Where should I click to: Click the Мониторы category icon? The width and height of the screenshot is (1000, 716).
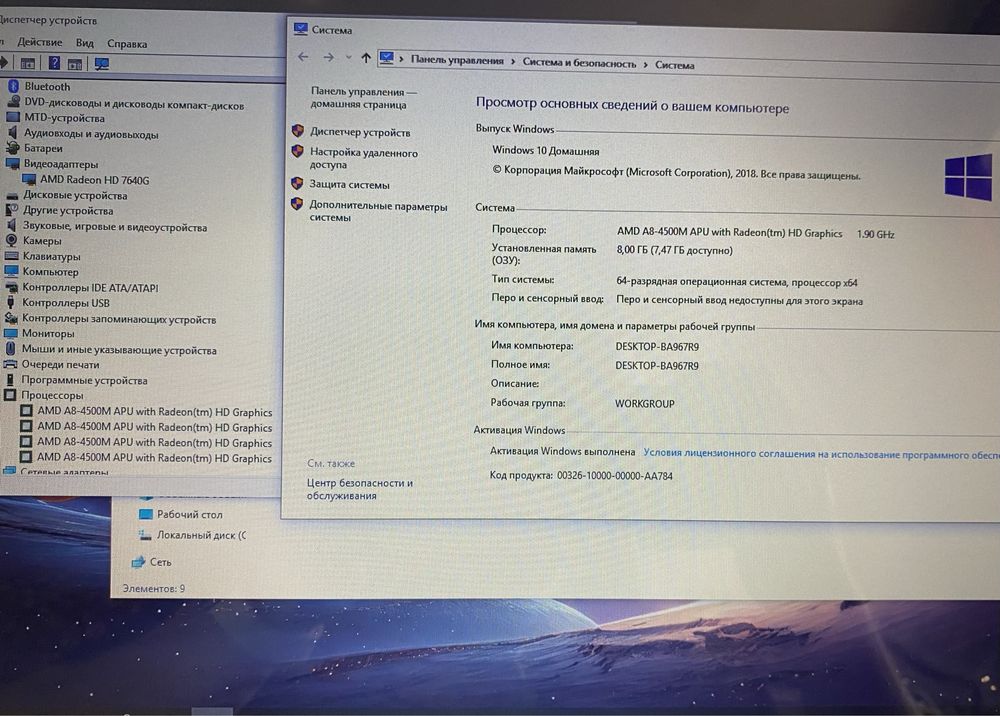(11, 333)
